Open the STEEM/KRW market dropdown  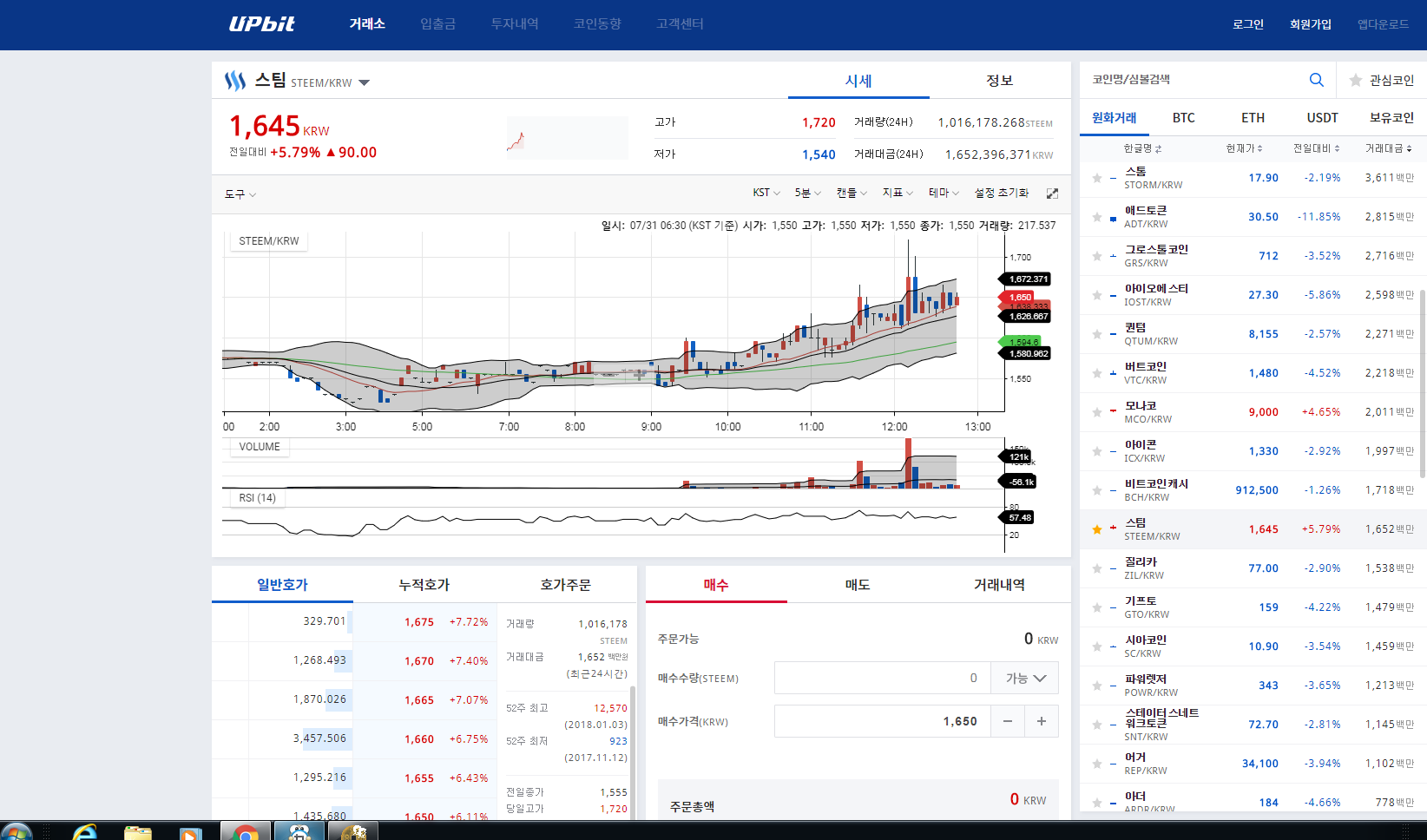(x=364, y=83)
